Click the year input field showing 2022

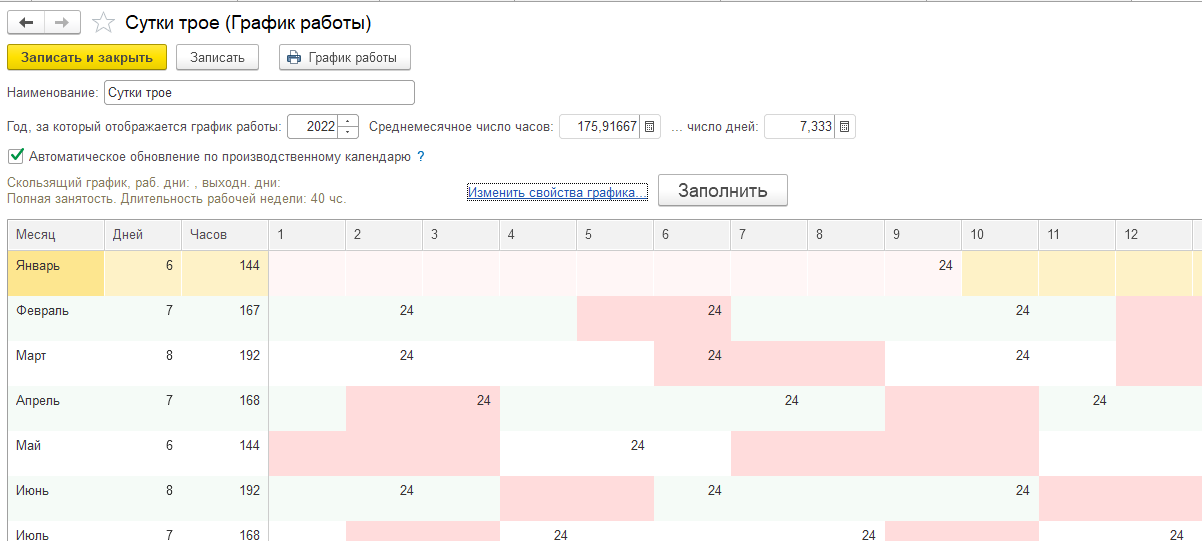(312, 127)
